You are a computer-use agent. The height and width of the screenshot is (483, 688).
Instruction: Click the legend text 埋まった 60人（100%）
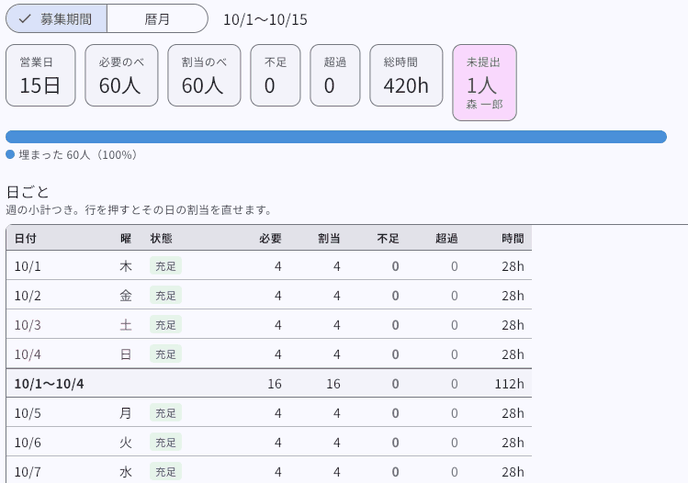[78, 155]
